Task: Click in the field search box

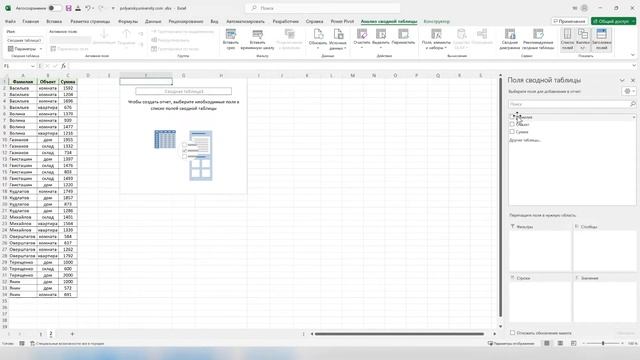Action: (569, 104)
